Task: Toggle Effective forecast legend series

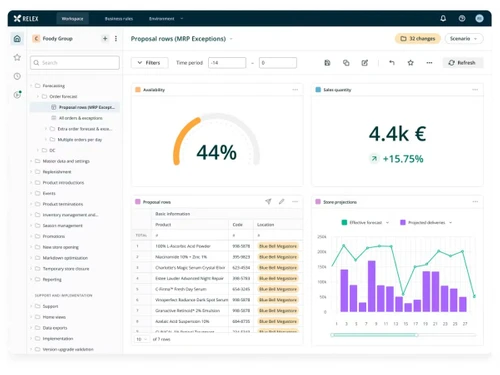Action: pyautogui.click(x=365, y=222)
